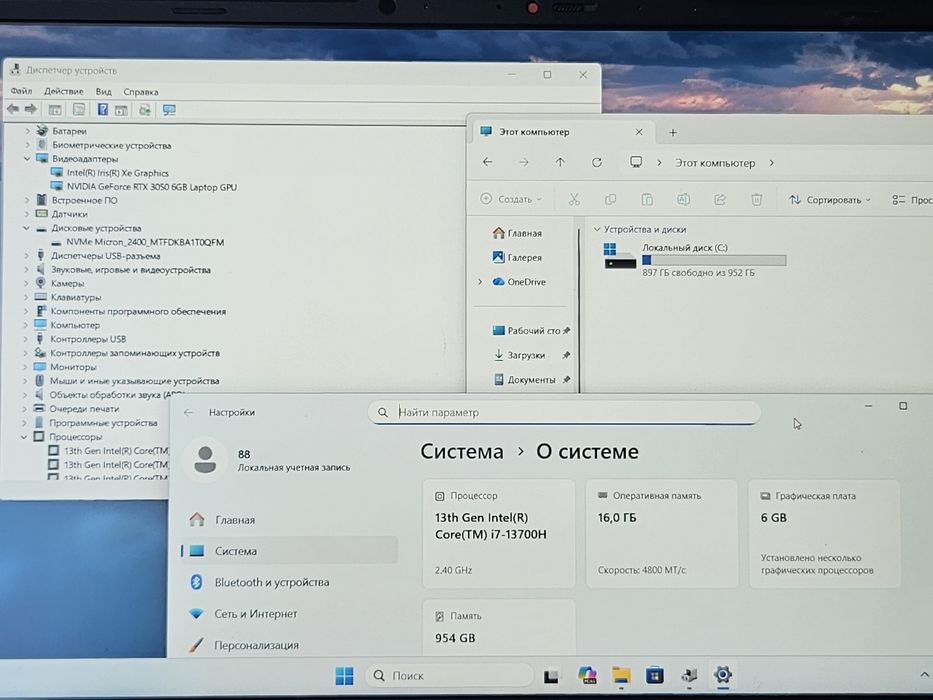This screenshot has height=700, width=933.
Task: Collapse Дисковые устройства node
Action: [26, 228]
